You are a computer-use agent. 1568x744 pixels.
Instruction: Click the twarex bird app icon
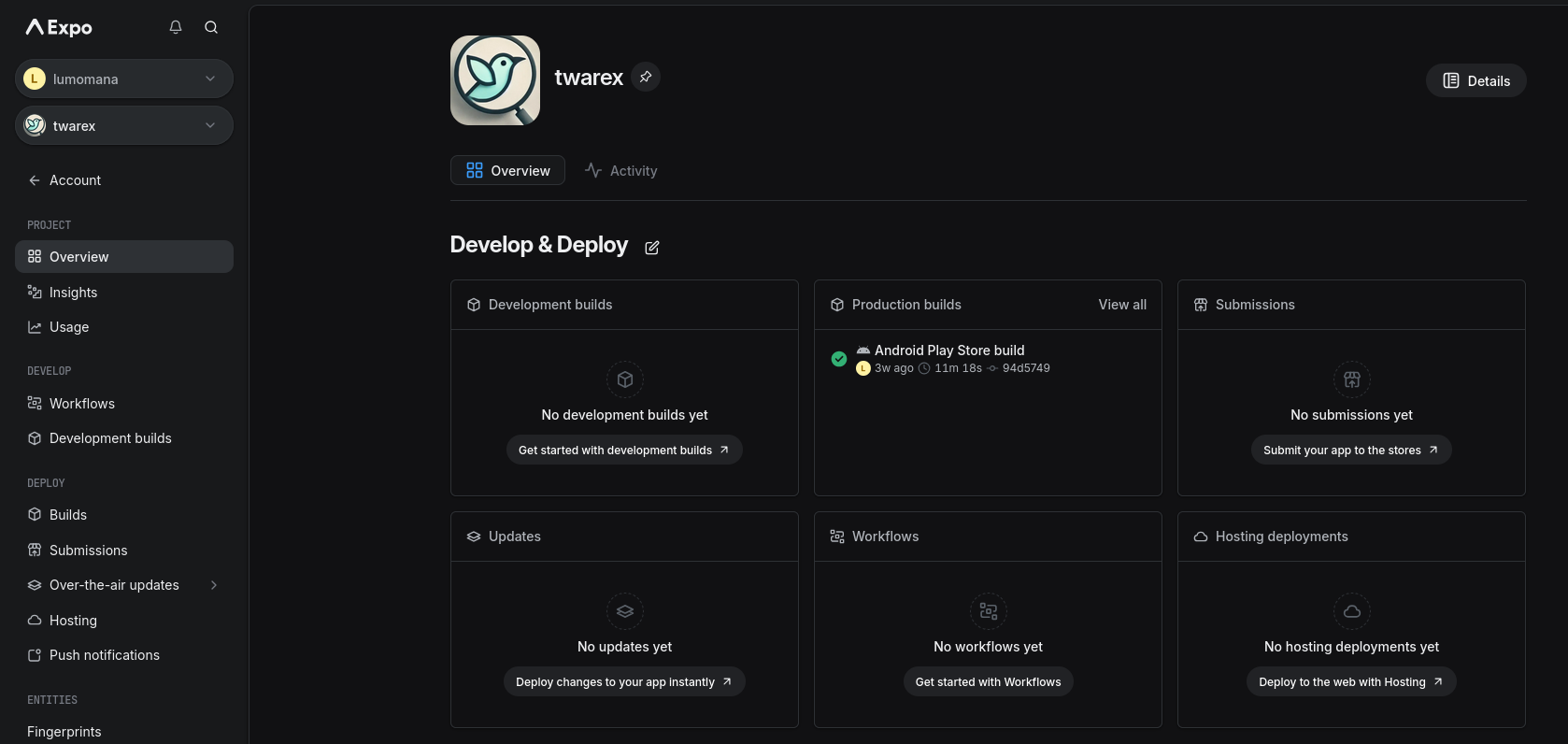tap(495, 80)
